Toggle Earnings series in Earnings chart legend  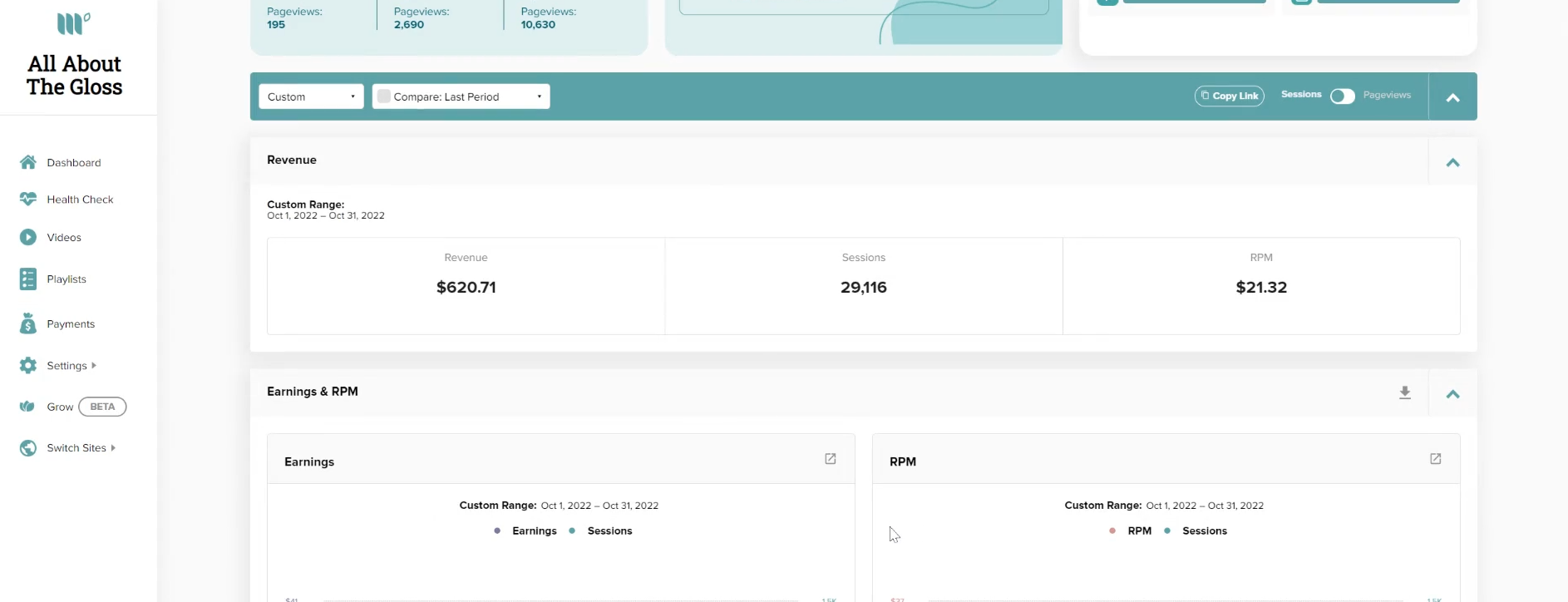525,530
